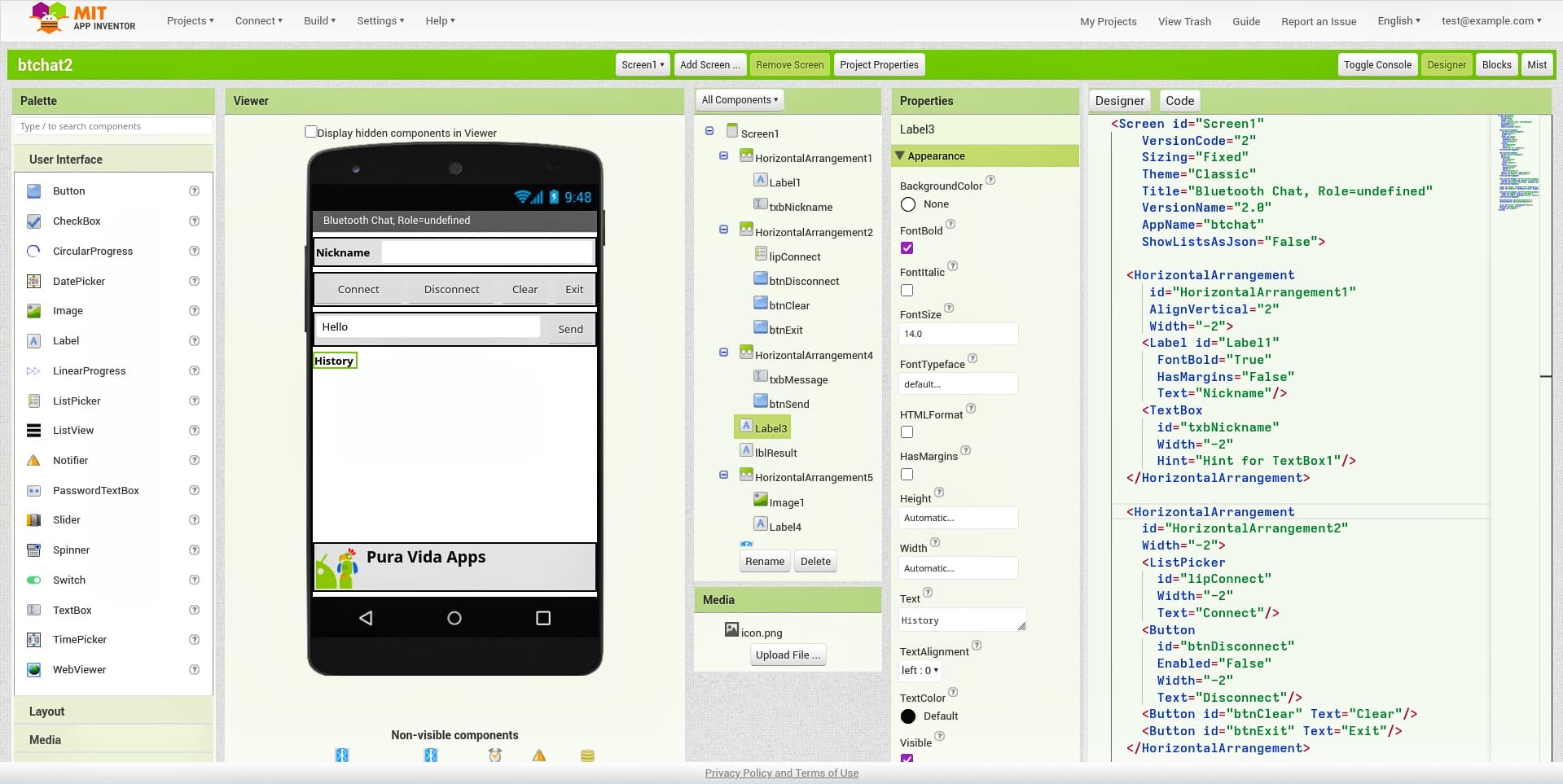Click the Upload File button
This screenshot has width=1563, height=784.
787,655
